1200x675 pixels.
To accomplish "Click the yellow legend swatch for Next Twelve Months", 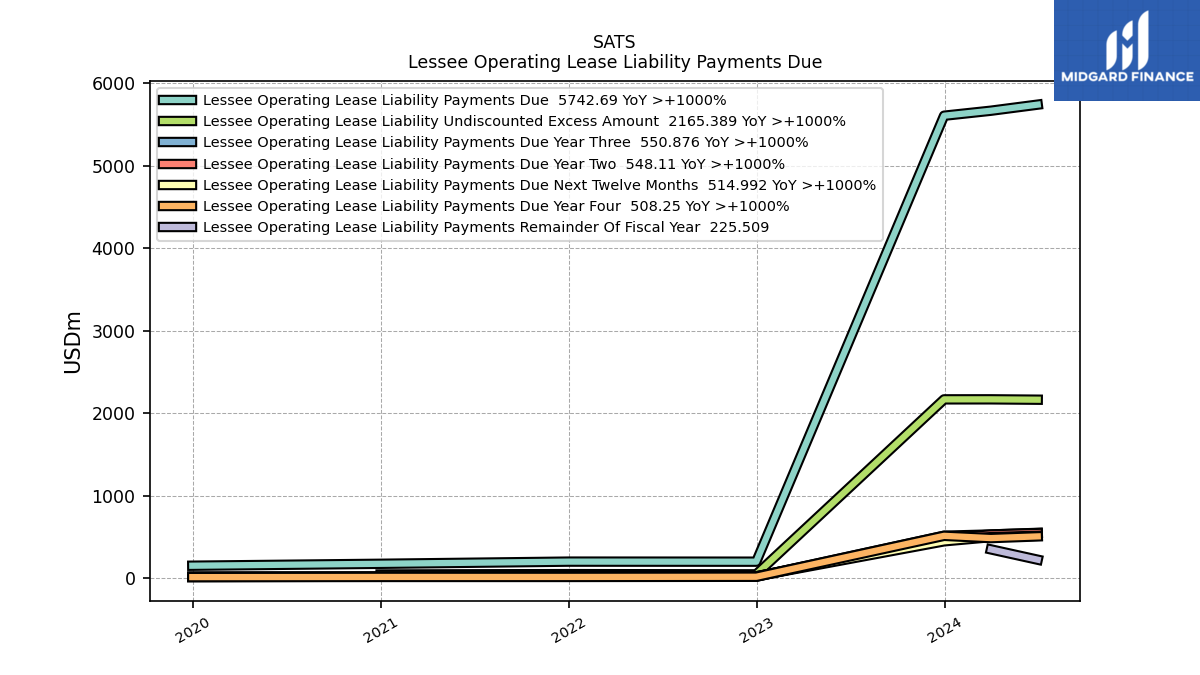I will click(x=178, y=185).
